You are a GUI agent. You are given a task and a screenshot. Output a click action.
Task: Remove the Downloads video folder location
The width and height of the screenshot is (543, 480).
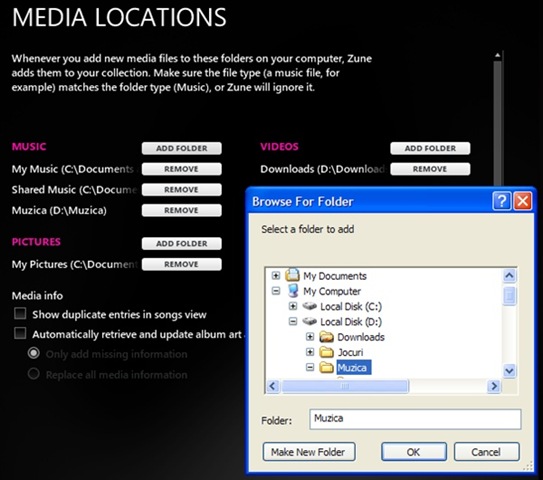point(430,169)
